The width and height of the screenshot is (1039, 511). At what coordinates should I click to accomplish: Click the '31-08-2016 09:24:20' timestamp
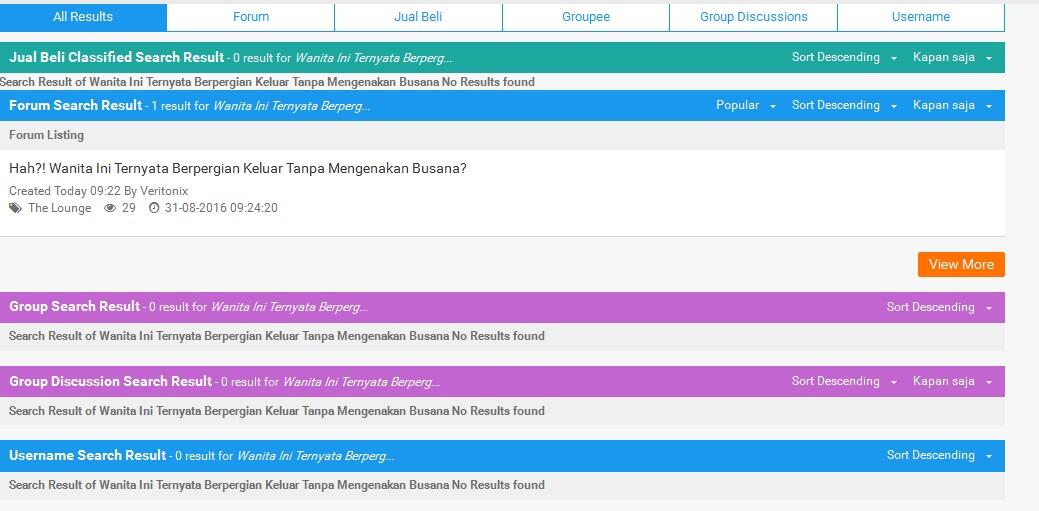[x=221, y=208]
